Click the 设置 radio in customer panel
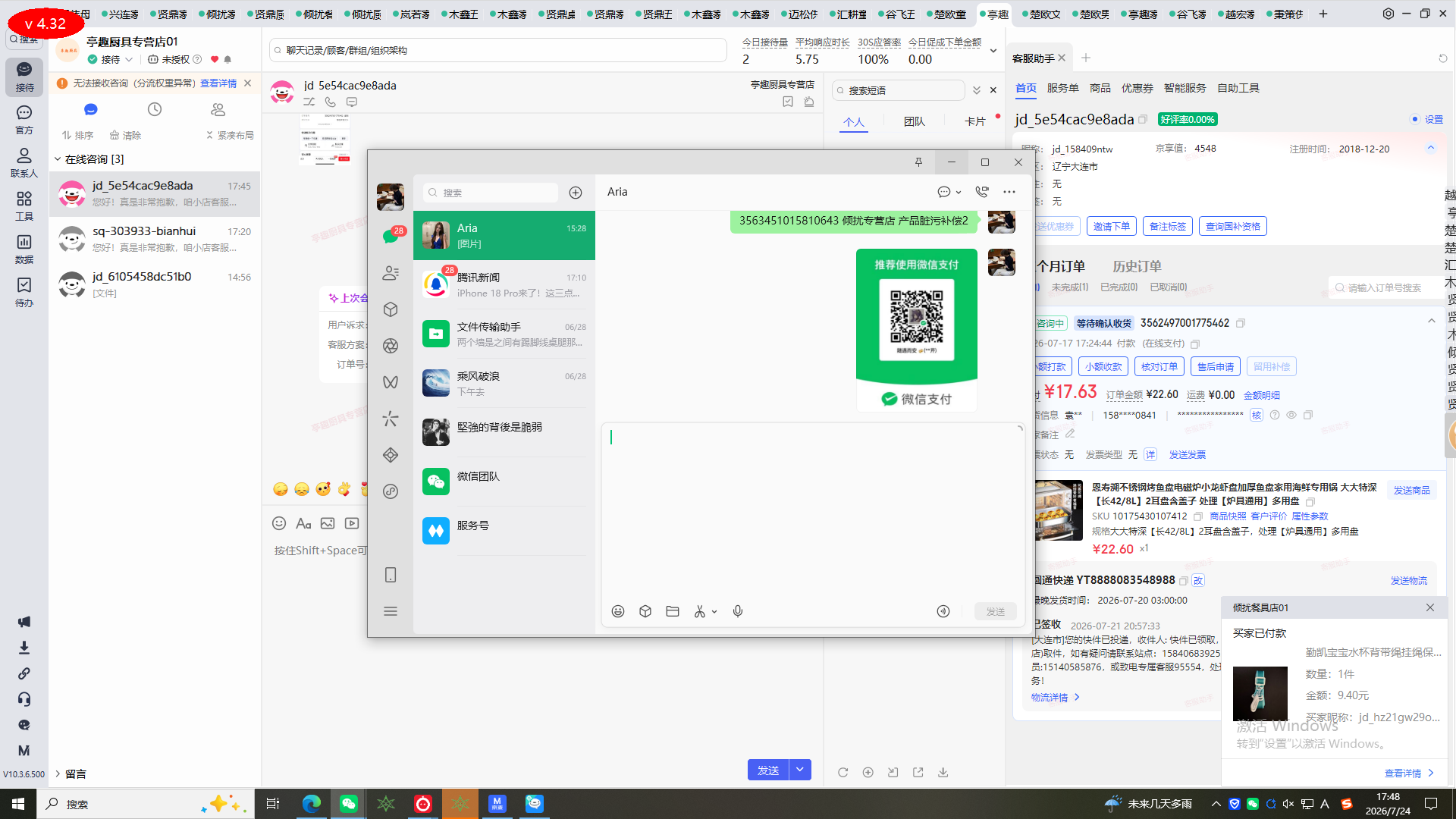 (1415, 119)
